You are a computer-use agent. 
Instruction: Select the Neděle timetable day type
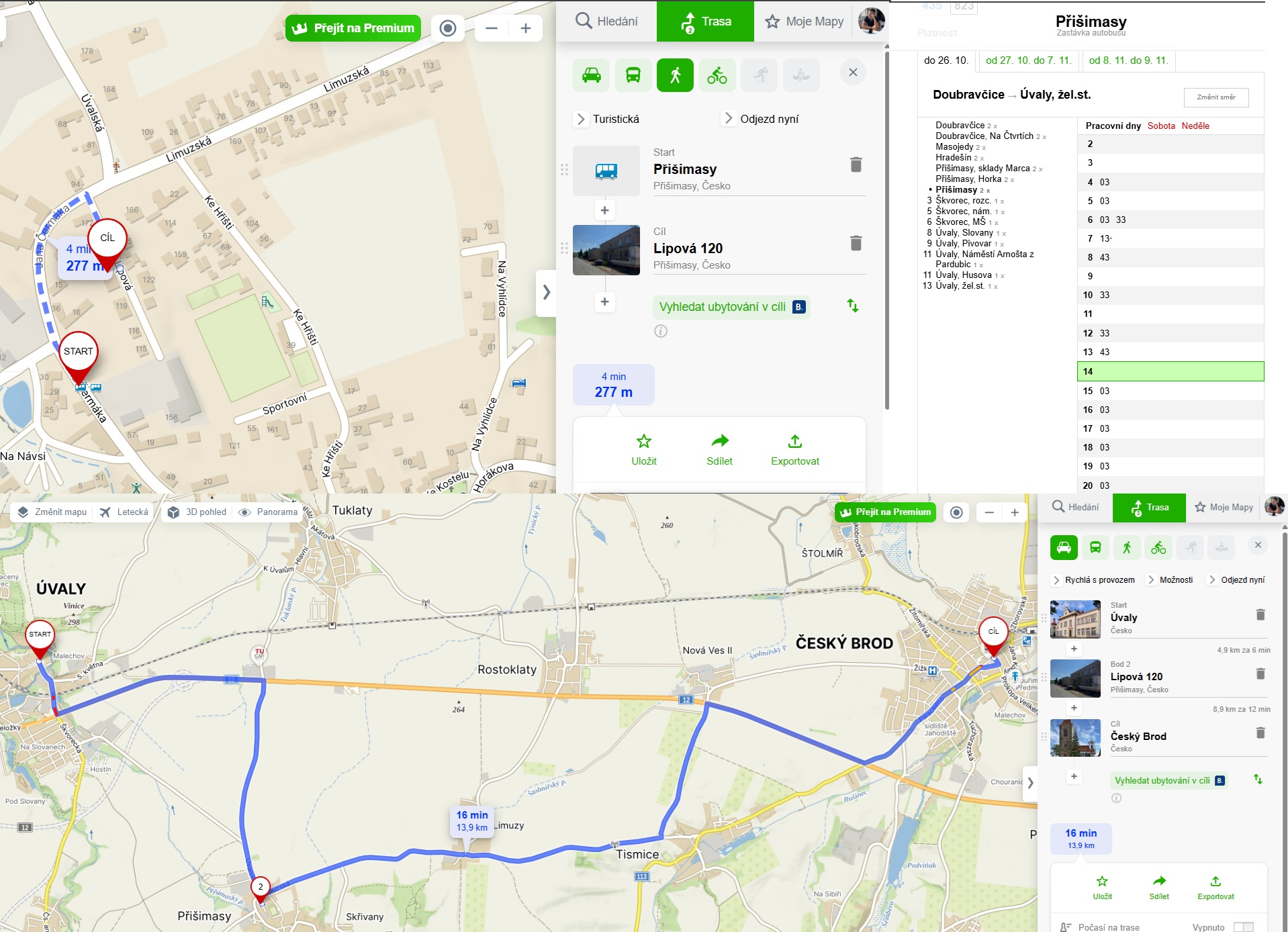point(1195,126)
